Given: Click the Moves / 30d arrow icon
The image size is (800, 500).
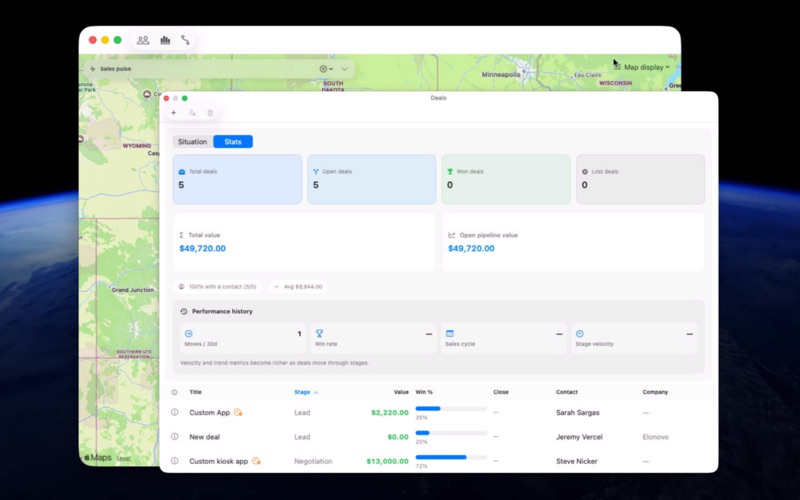Looking at the screenshot, I should 189,334.
